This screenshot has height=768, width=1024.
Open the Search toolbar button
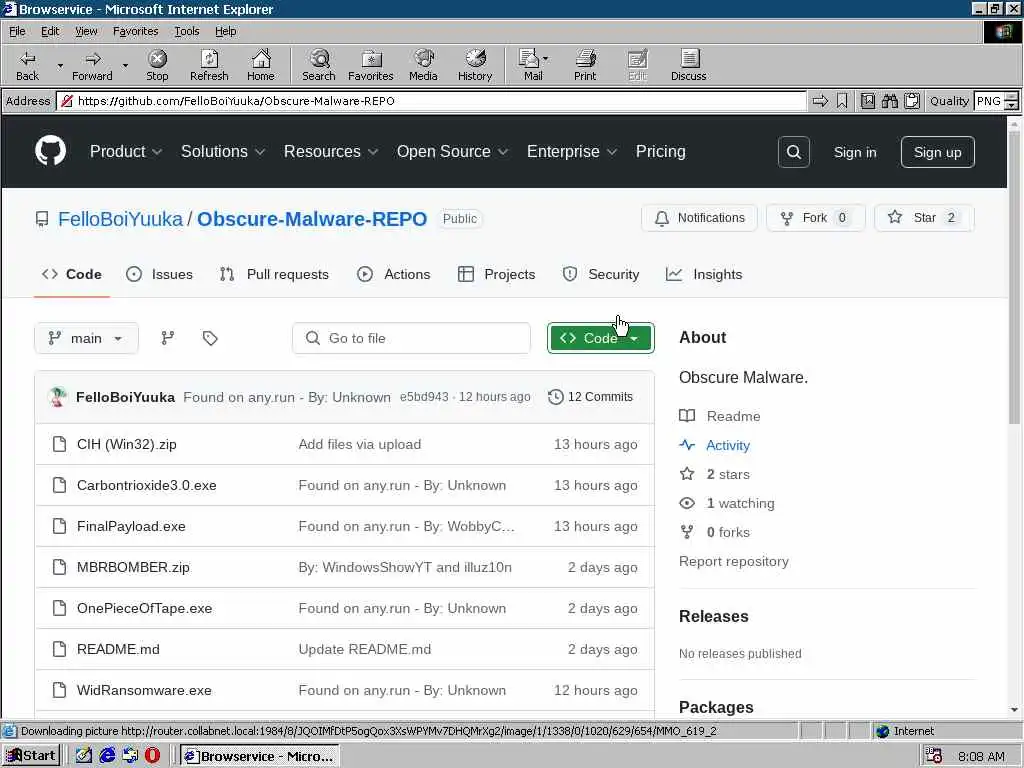click(319, 65)
